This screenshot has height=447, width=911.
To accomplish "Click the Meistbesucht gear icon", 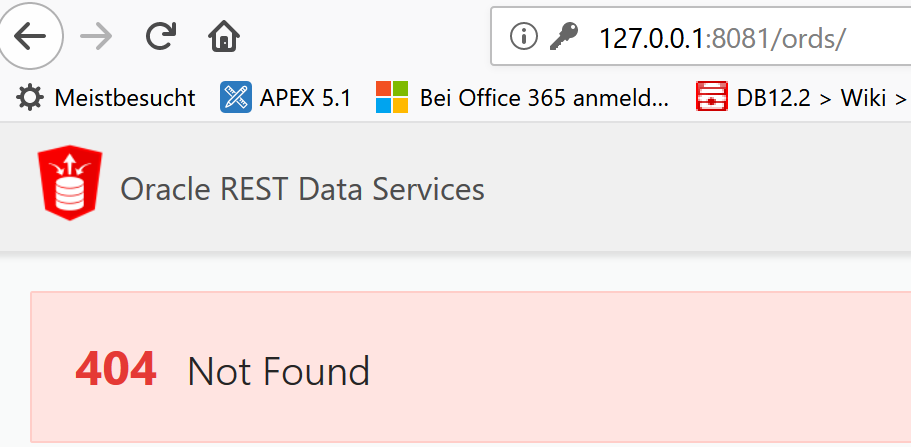I will [x=30, y=97].
